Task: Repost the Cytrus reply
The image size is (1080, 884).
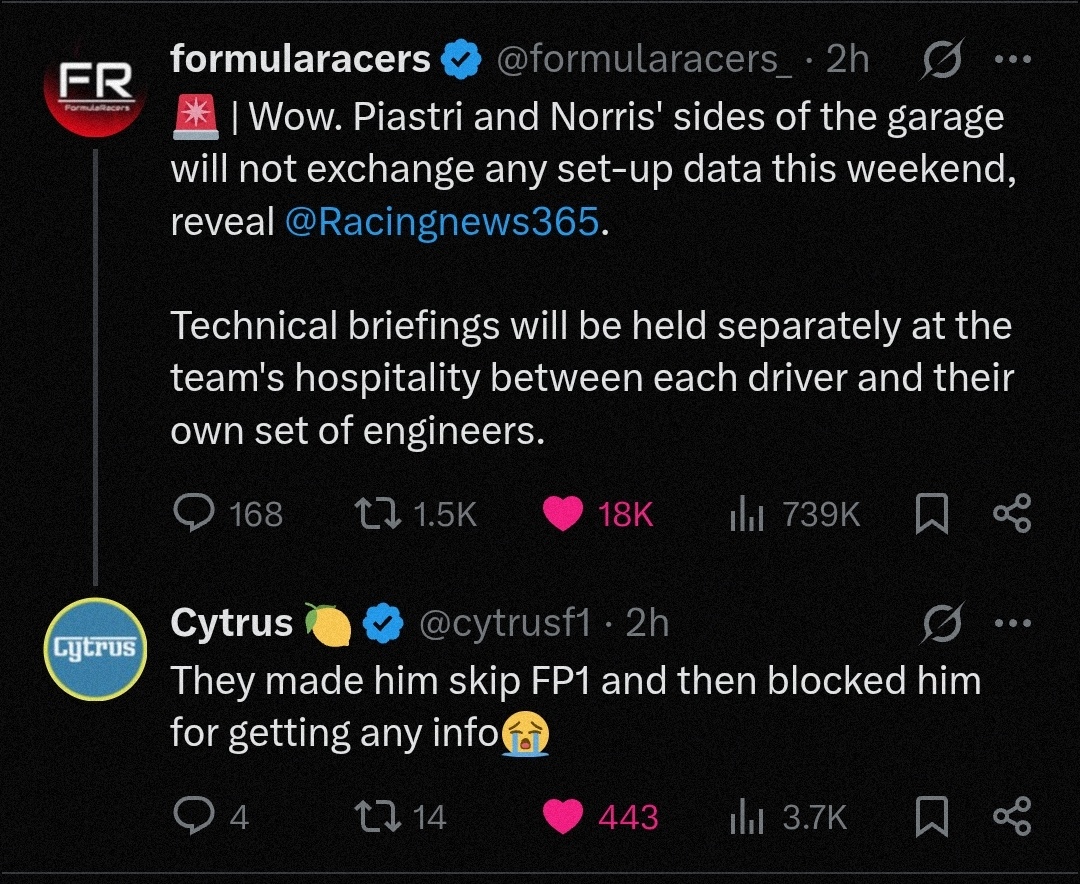Action: 379,817
